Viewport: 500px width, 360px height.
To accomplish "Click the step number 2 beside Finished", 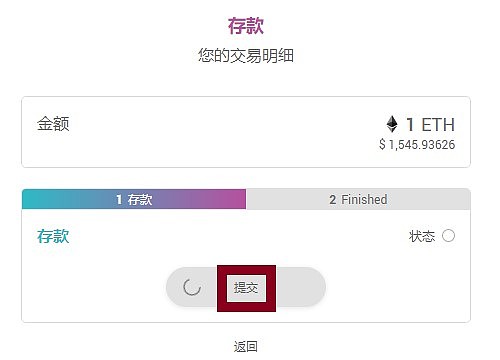I will point(333,200).
